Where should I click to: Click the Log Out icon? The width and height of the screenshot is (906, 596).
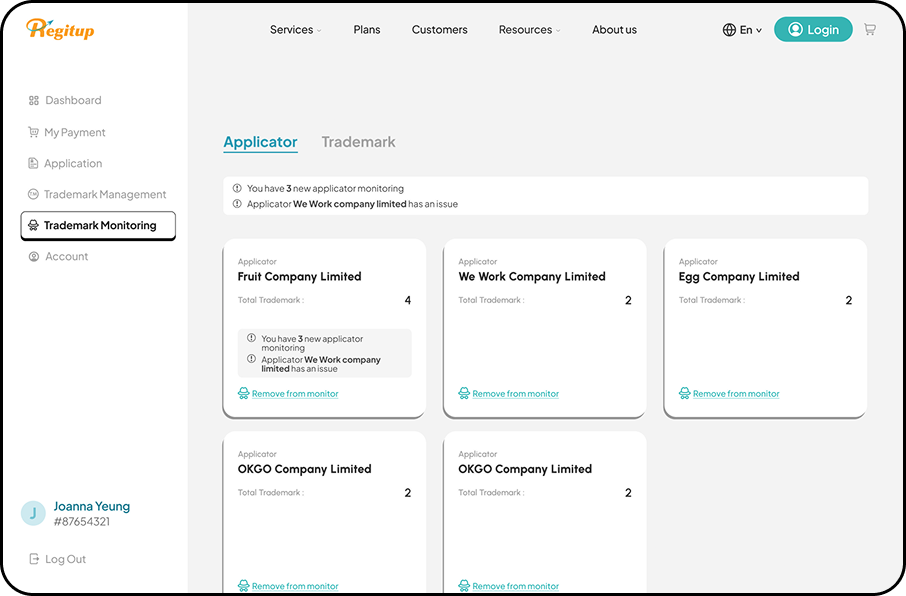(x=34, y=560)
